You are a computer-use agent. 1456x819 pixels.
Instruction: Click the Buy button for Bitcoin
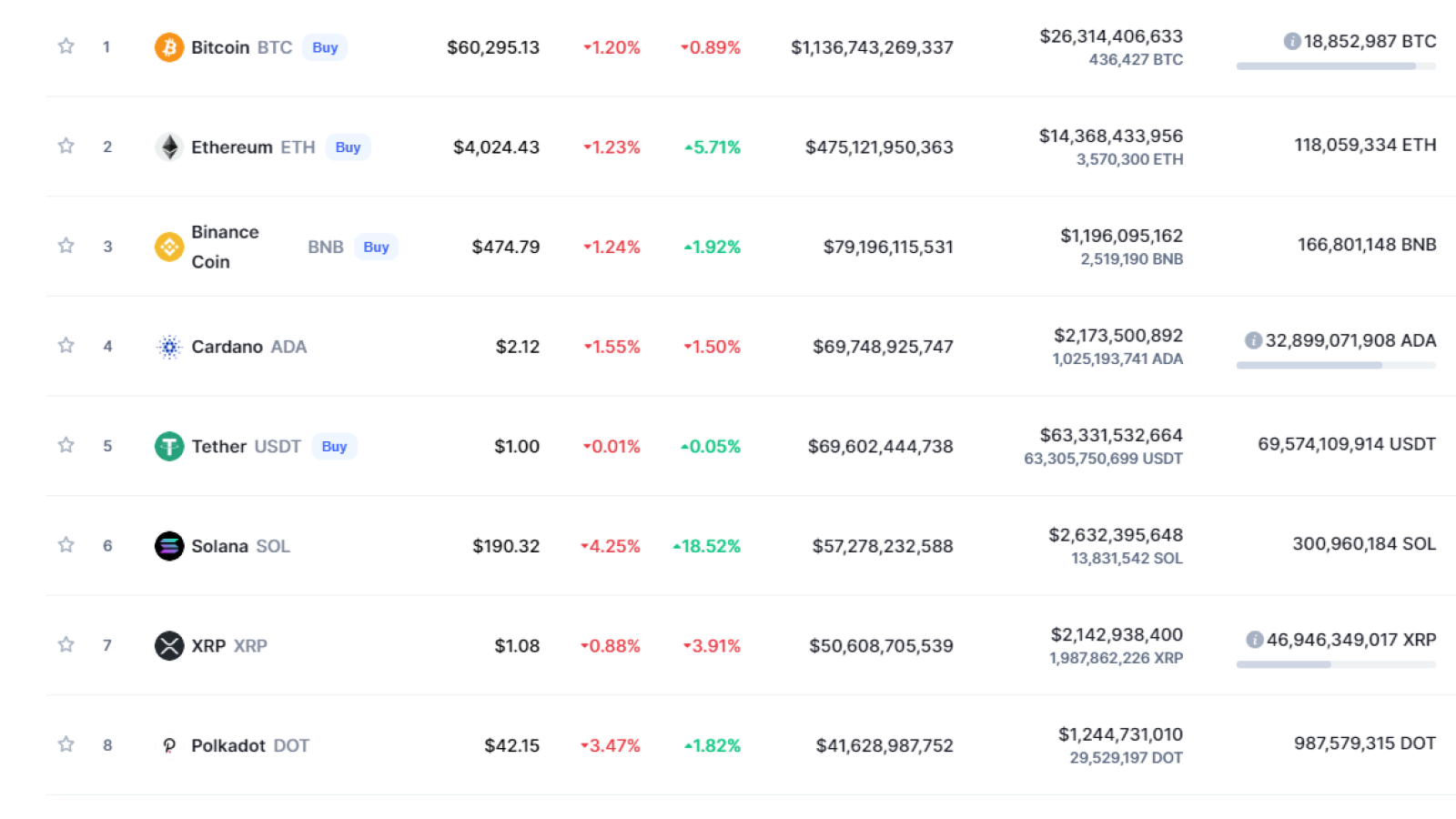coord(325,47)
